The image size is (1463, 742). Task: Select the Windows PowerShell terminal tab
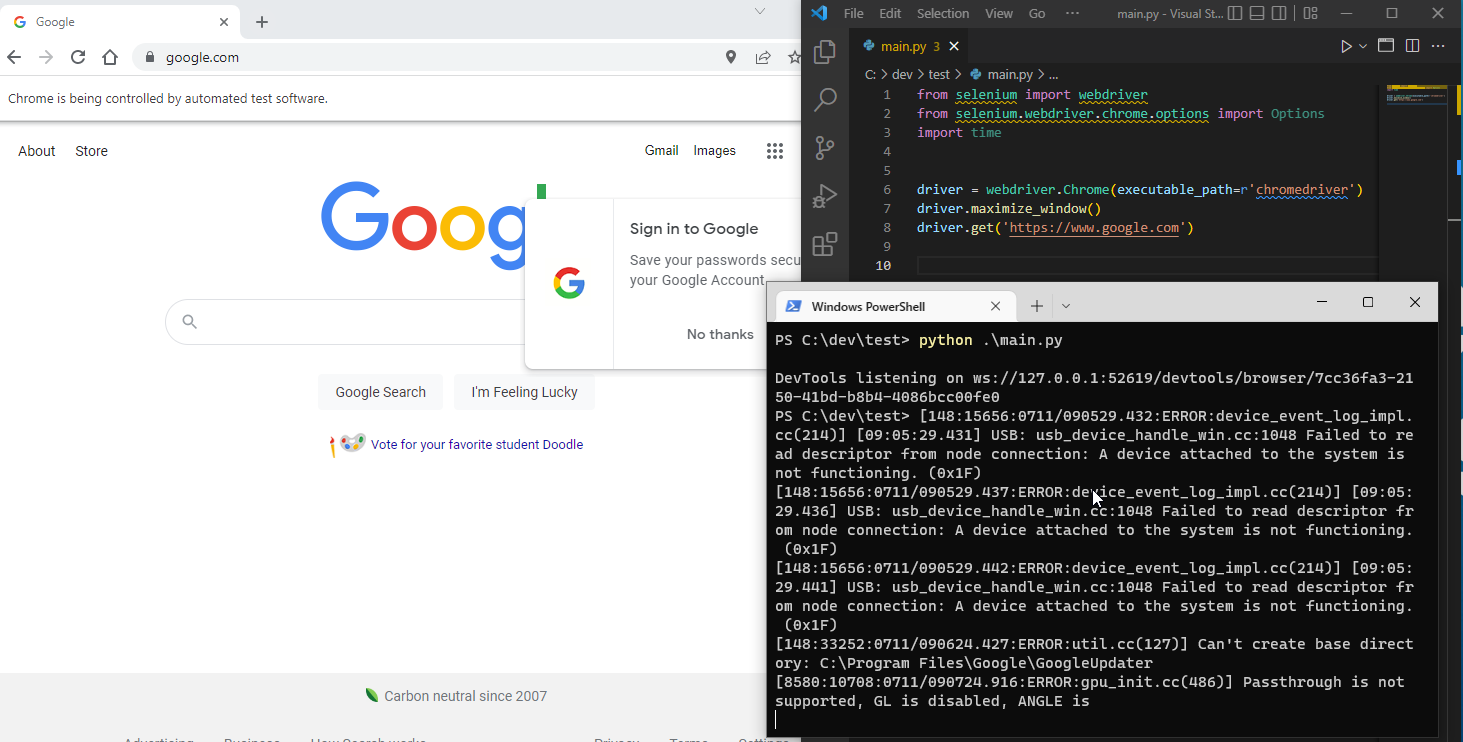tap(893, 306)
